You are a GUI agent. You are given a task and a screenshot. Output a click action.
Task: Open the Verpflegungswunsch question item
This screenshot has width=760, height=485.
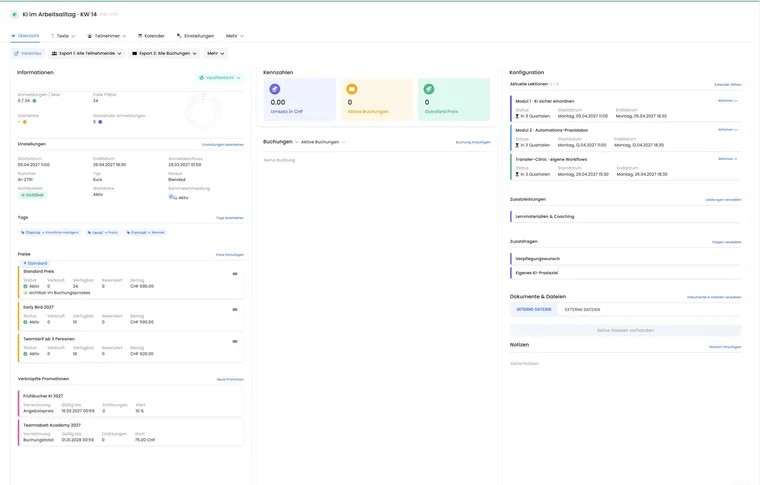pyautogui.click(x=626, y=259)
